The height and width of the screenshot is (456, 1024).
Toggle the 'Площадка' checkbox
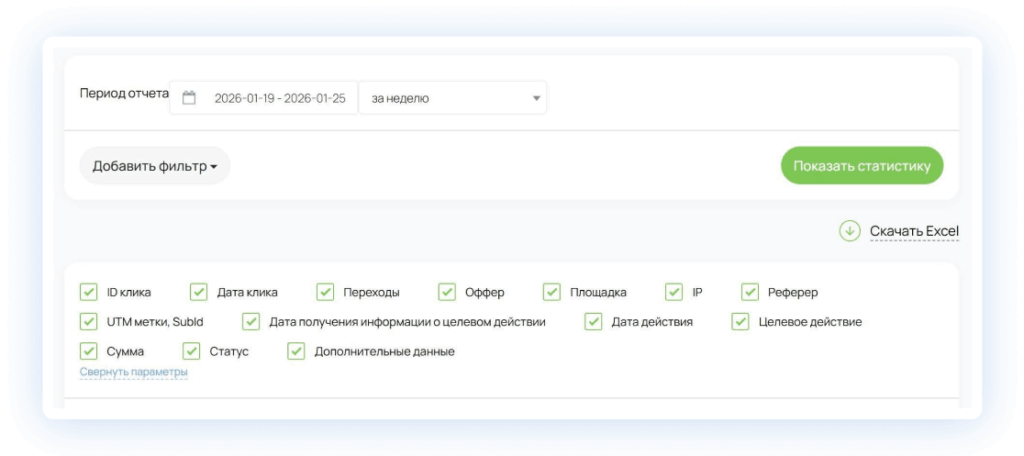point(552,292)
